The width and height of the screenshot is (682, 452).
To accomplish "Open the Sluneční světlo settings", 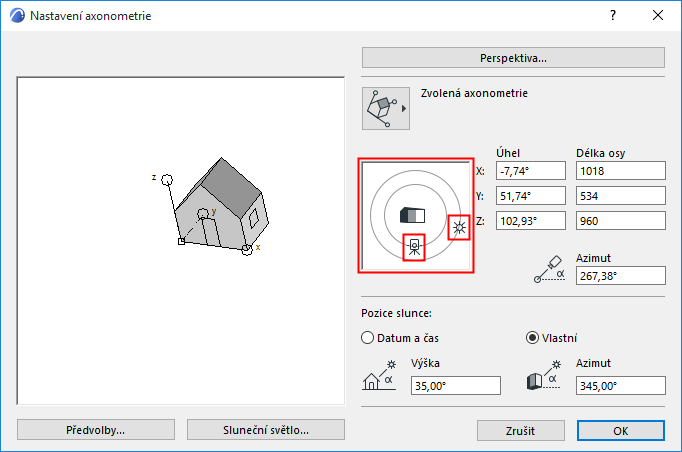I will point(265,430).
